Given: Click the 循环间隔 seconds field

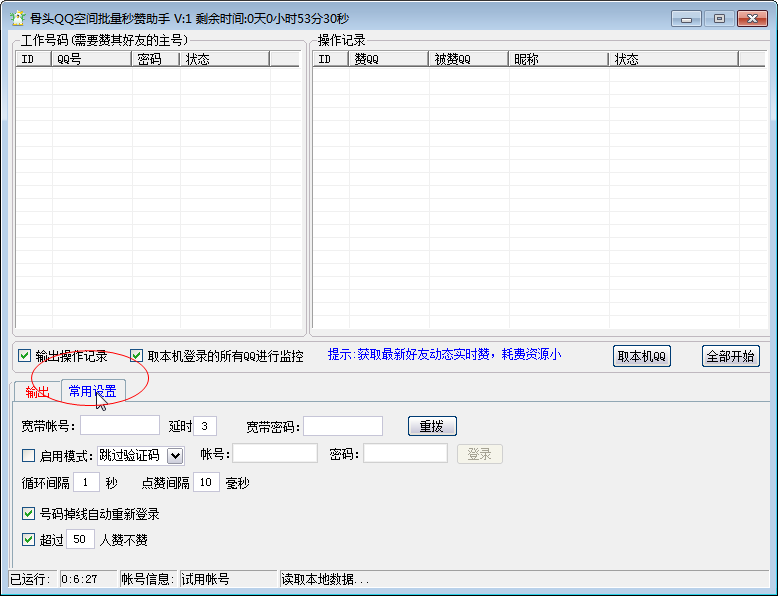Looking at the screenshot, I should [x=86, y=482].
